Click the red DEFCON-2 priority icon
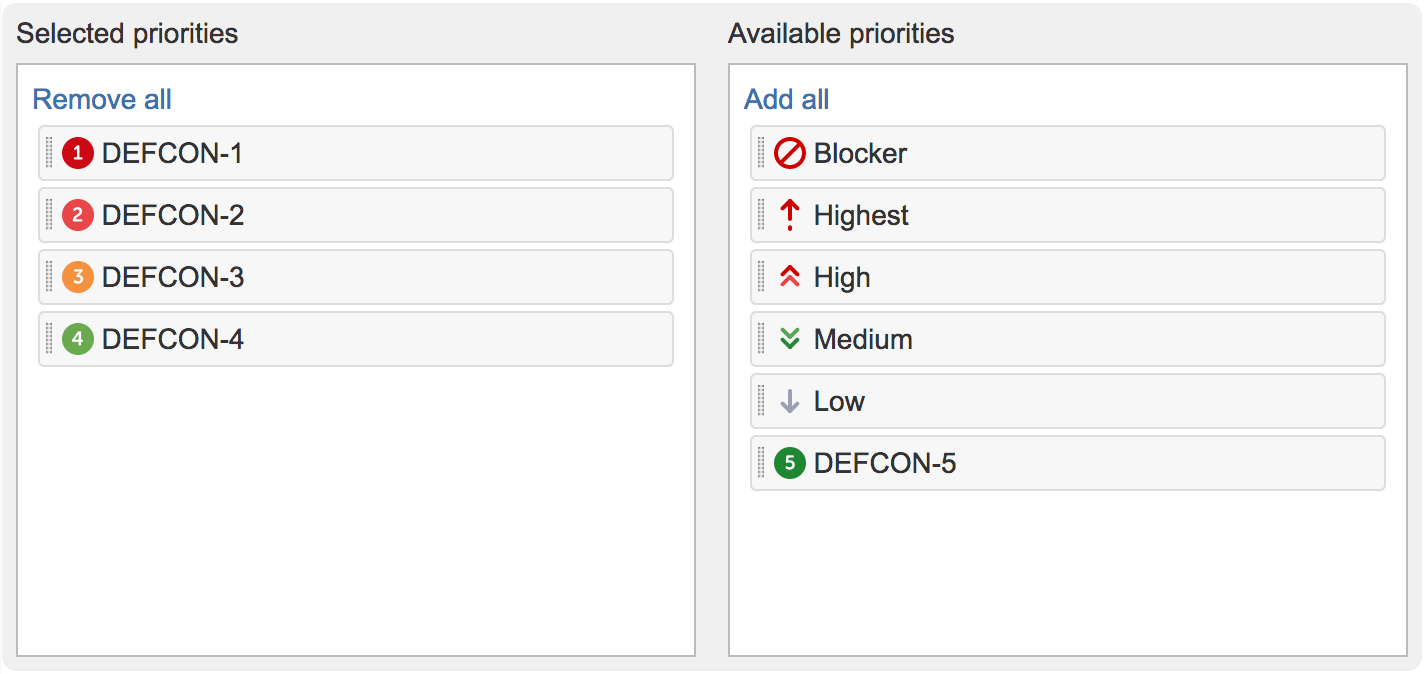 coord(78,215)
